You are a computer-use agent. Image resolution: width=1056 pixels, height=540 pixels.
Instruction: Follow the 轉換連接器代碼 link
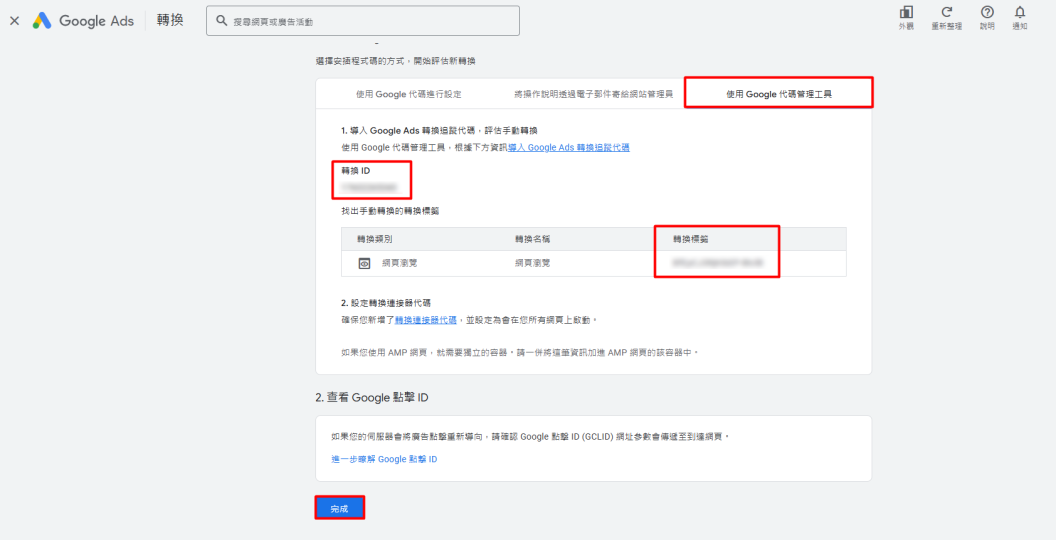click(x=426, y=320)
